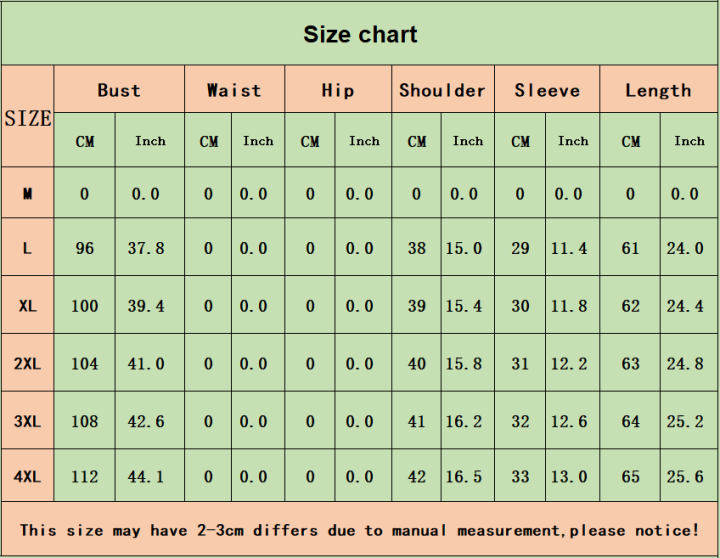Select the Shoulder column header
720x558 pixels.
(442, 90)
